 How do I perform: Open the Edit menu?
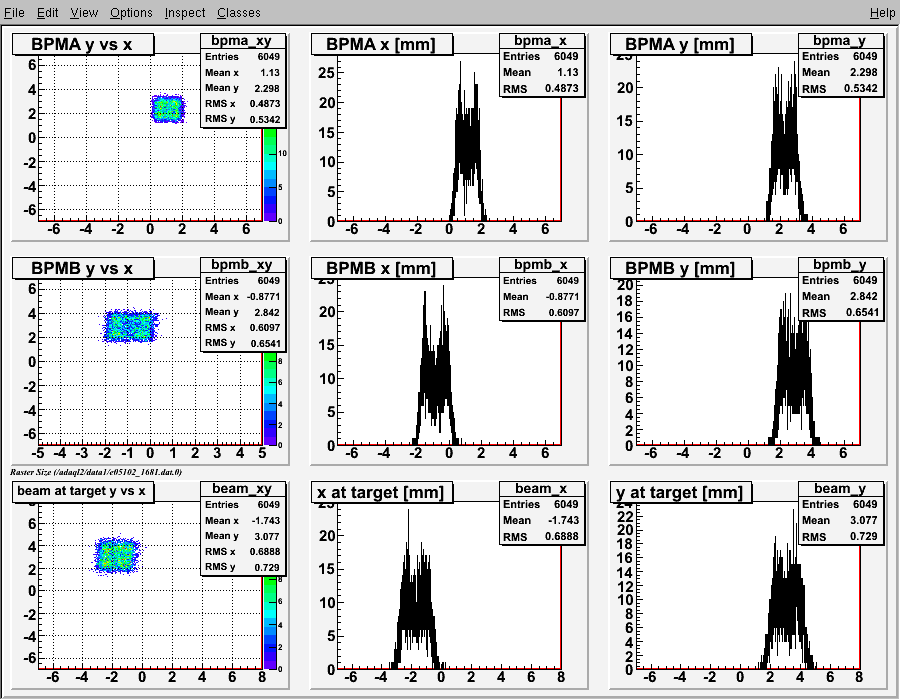[x=48, y=12]
